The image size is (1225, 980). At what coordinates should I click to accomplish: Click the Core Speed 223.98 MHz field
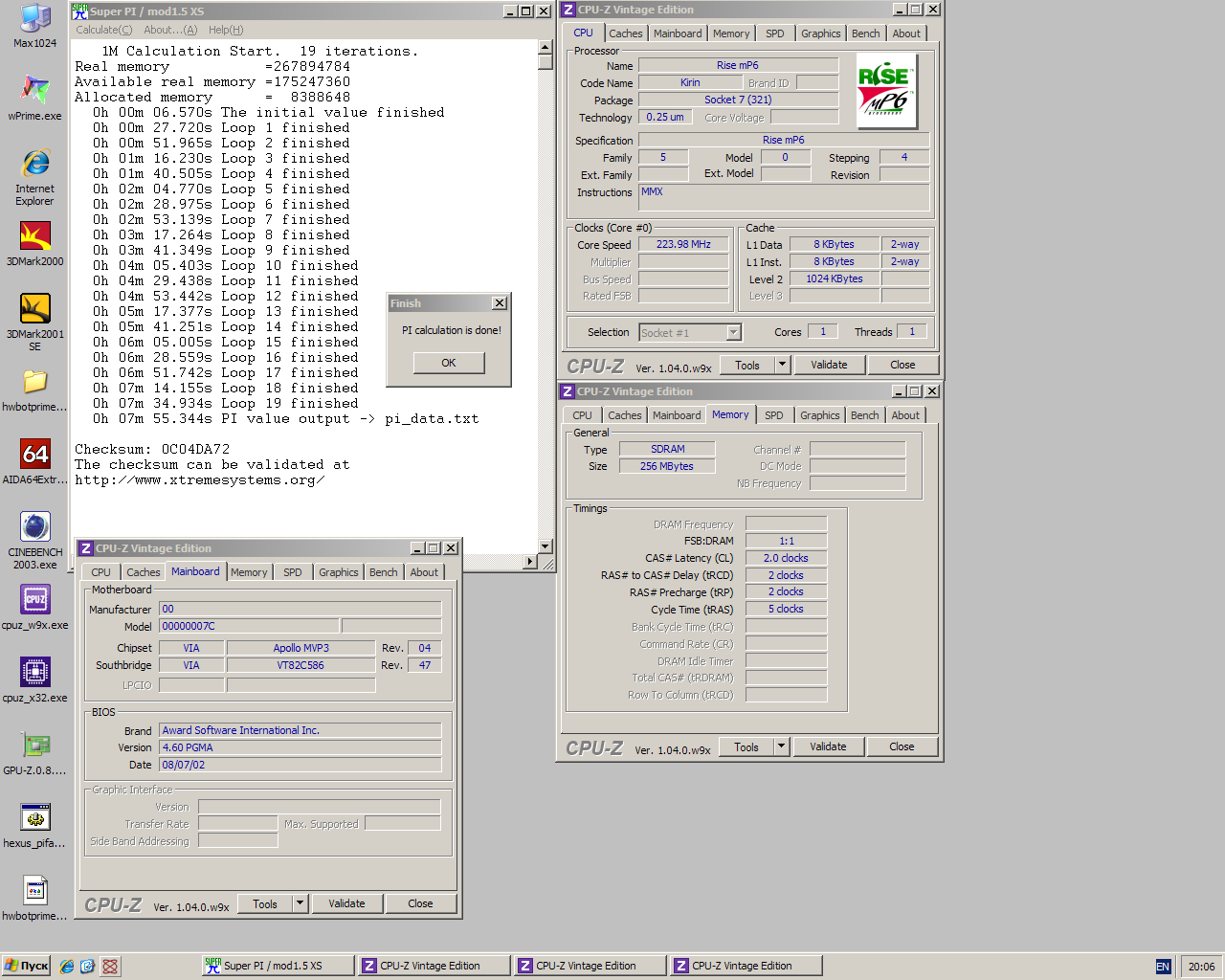pyautogui.click(x=683, y=245)
